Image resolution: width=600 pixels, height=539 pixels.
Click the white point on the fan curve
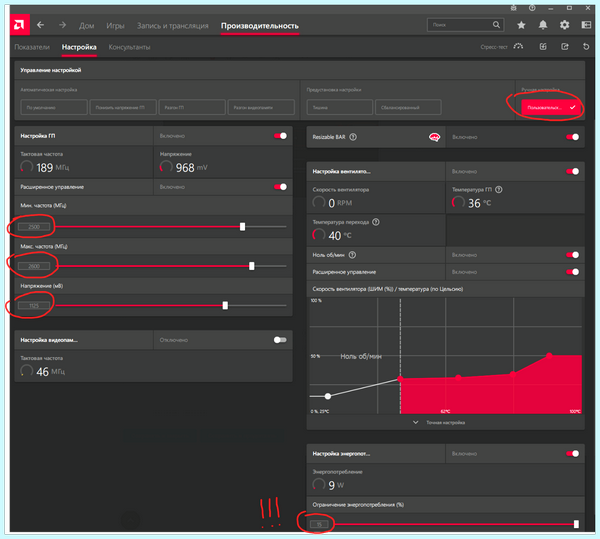coord(328,396)
